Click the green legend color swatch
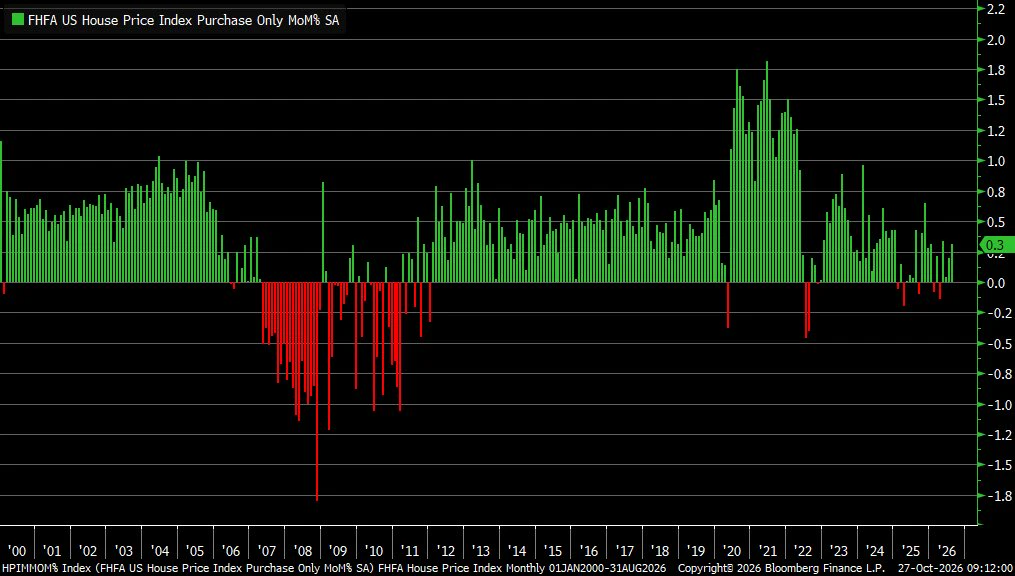Image resolution: width=1015 pixels, height=576 pixels. coord(17,19)
